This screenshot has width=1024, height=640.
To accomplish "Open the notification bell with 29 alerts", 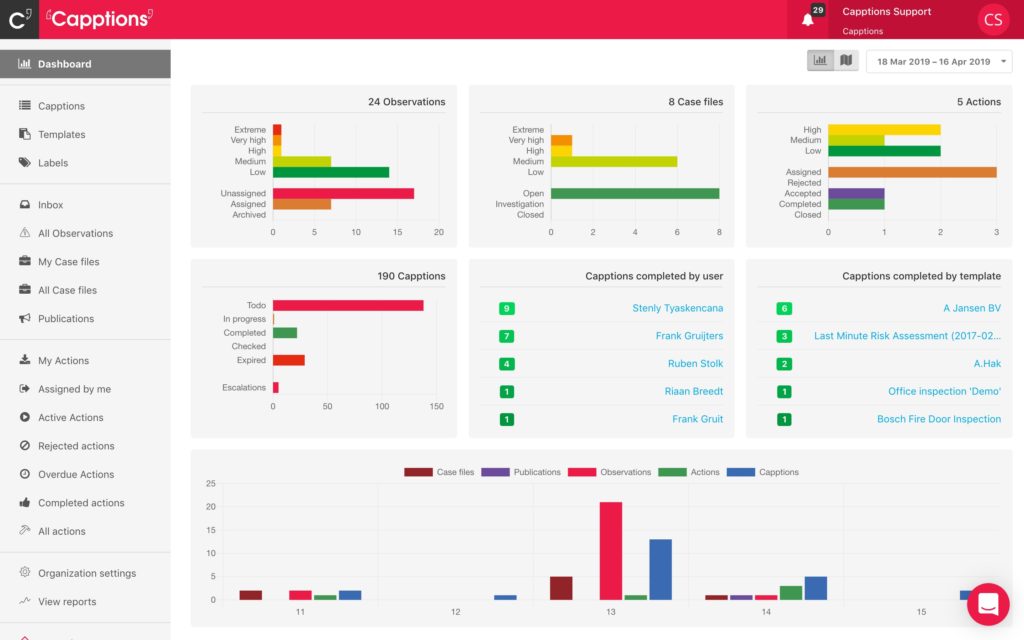I will (808, 19).
